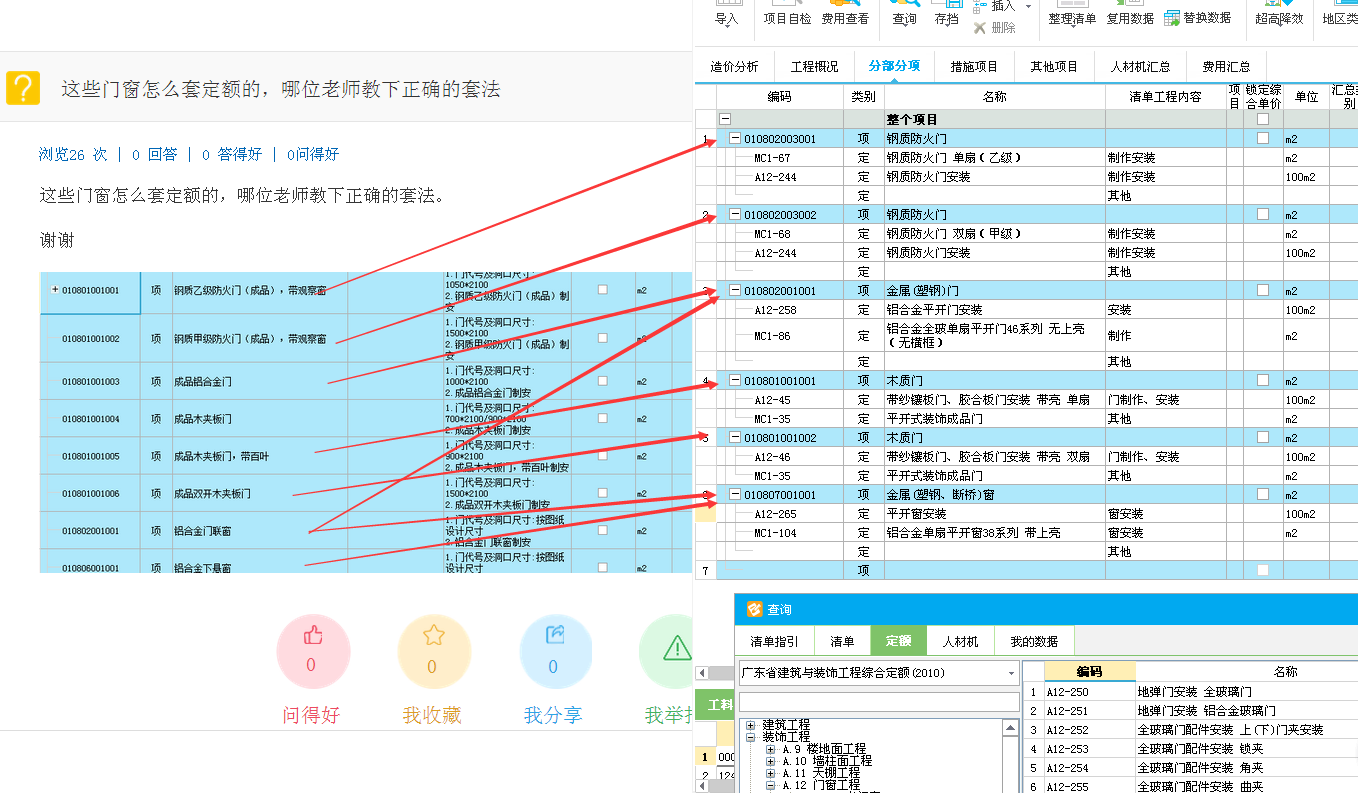Select 定额 tab in 查询 window
This screenshot has width=1358, height=793.
point(898,641)
